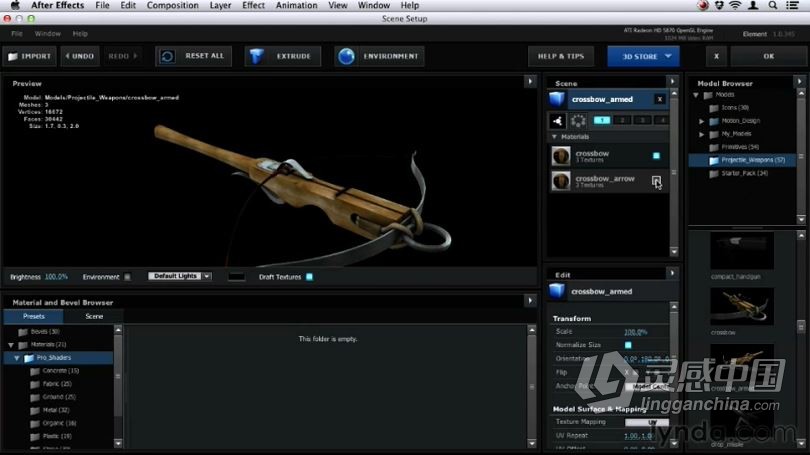Click the Extrude cube icon
This screenshot has height=455, width=810.
pyautogui.click(x=258, y=56)
